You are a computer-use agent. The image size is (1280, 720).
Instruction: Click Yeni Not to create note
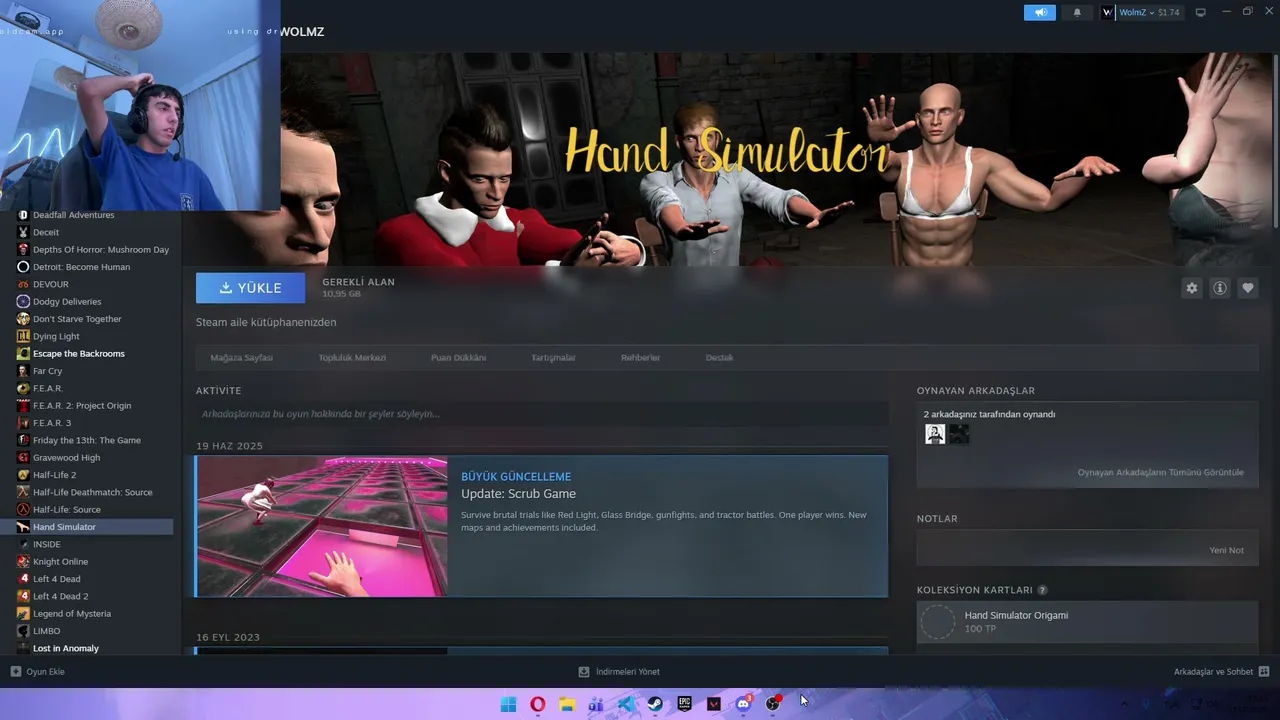click(x=1226, y=550)
